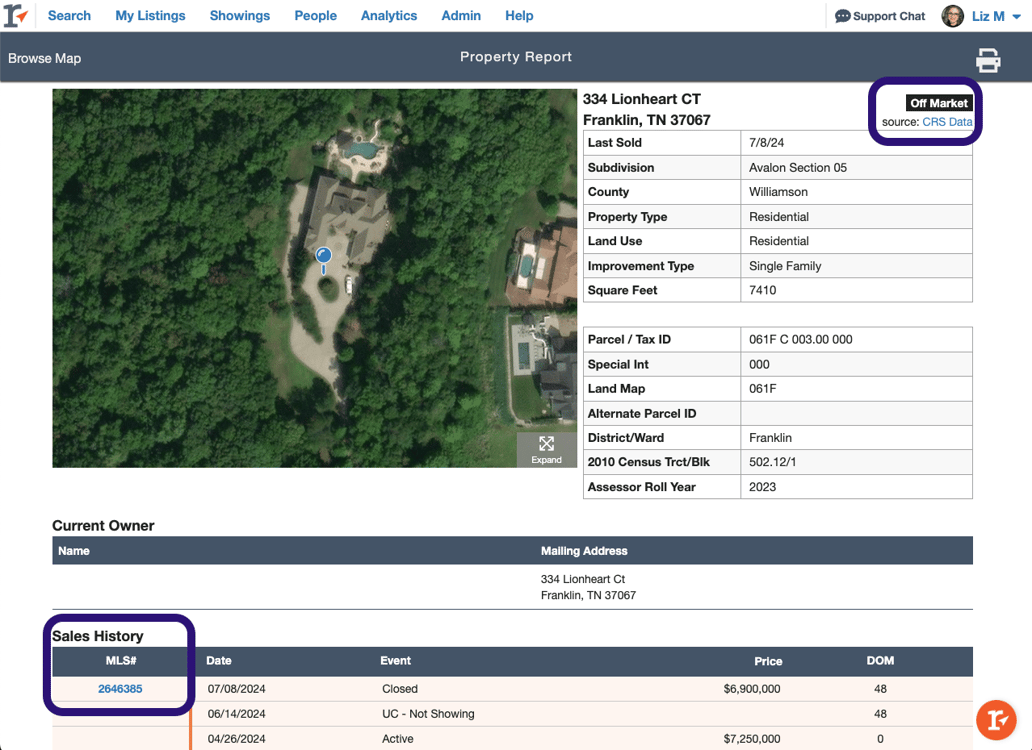
Task: Go to My Listings
Action: pos(150,16)
